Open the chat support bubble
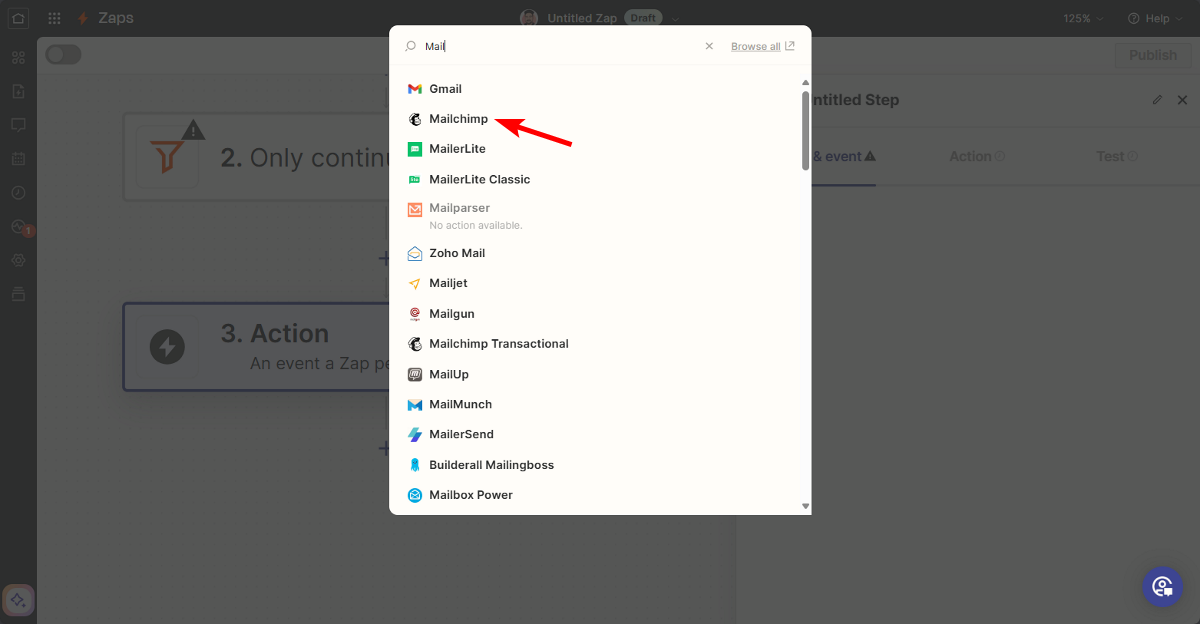The height and width of the screenshot is (624, 1200). (1162, 586)
